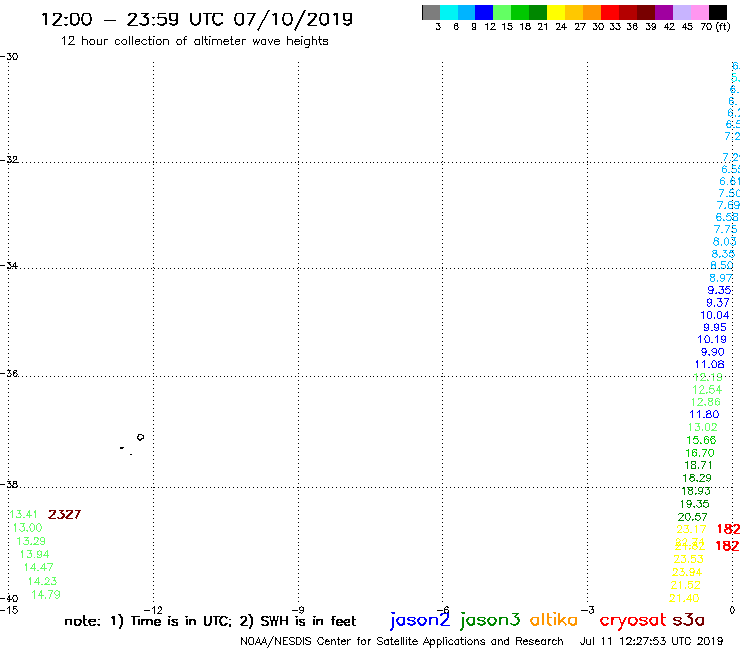Click the cyan swatch in the color scale

[449, 12]
